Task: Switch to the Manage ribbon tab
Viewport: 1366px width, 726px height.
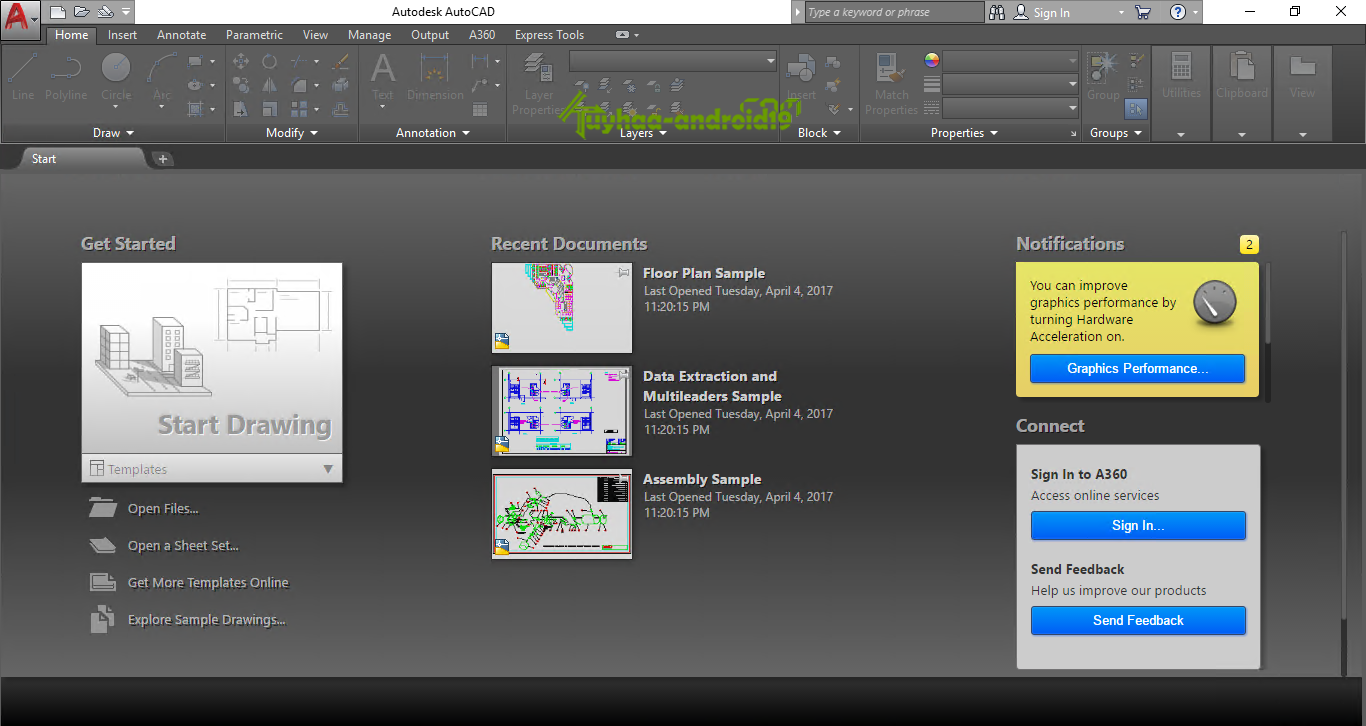Action: click(x=370, y=35)
